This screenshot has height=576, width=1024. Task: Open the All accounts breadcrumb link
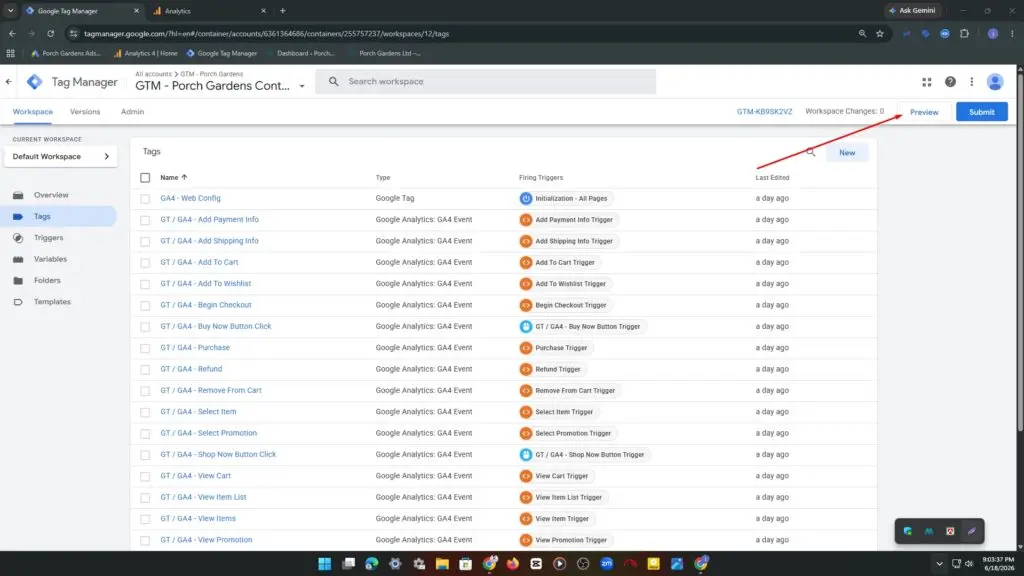pyautogui.click(x=153, y=74)
